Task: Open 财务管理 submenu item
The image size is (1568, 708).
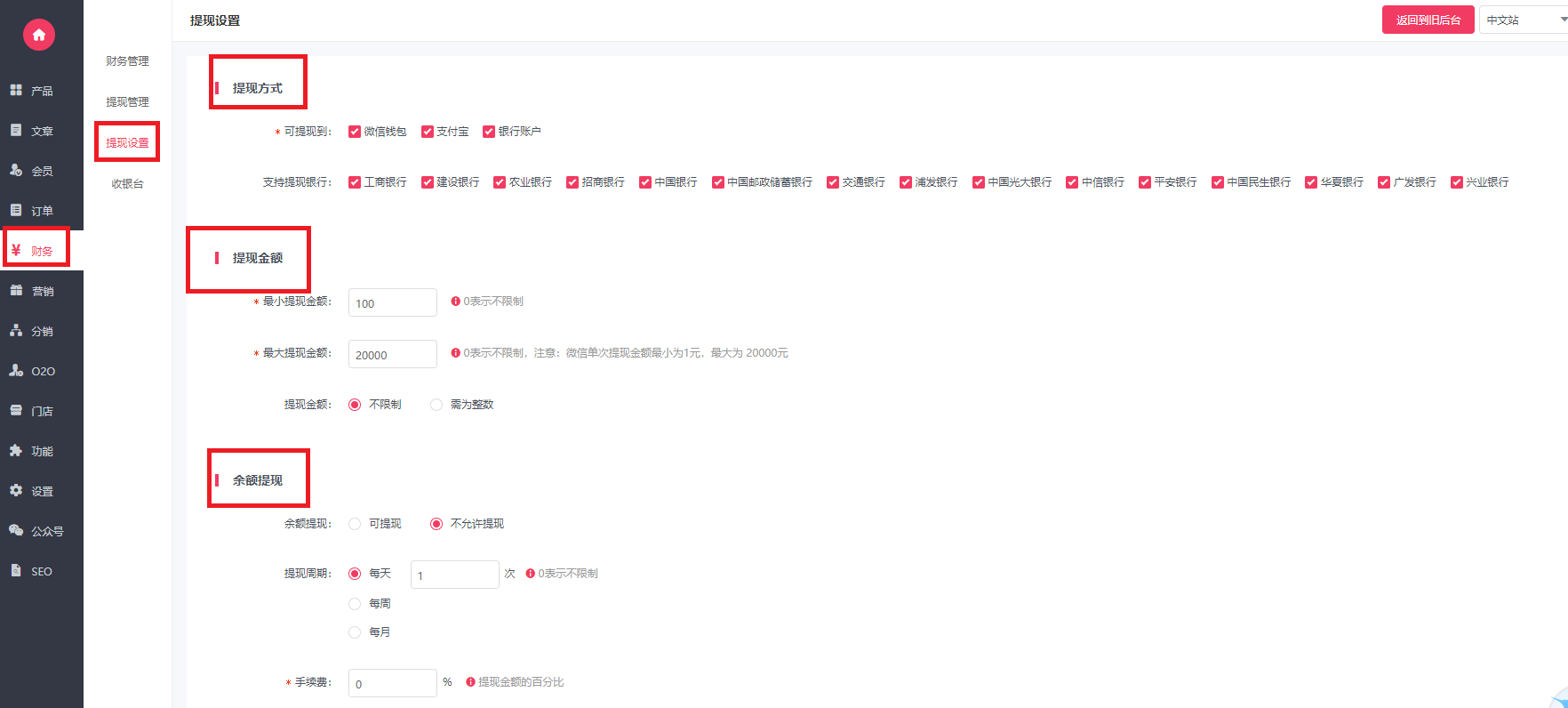Action: click(x=128, y=61)
